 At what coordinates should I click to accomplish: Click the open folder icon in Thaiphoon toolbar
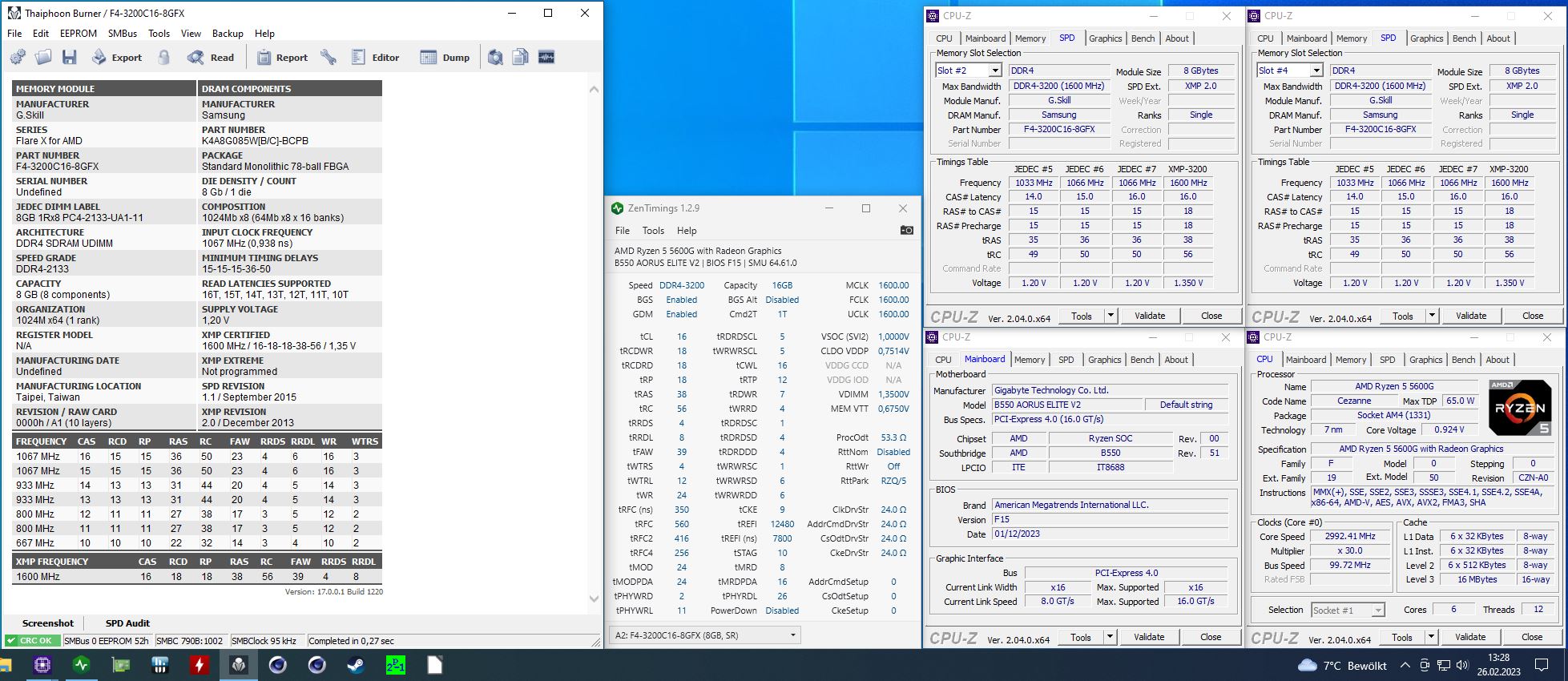pyautogui.click(x=43, y=57)
